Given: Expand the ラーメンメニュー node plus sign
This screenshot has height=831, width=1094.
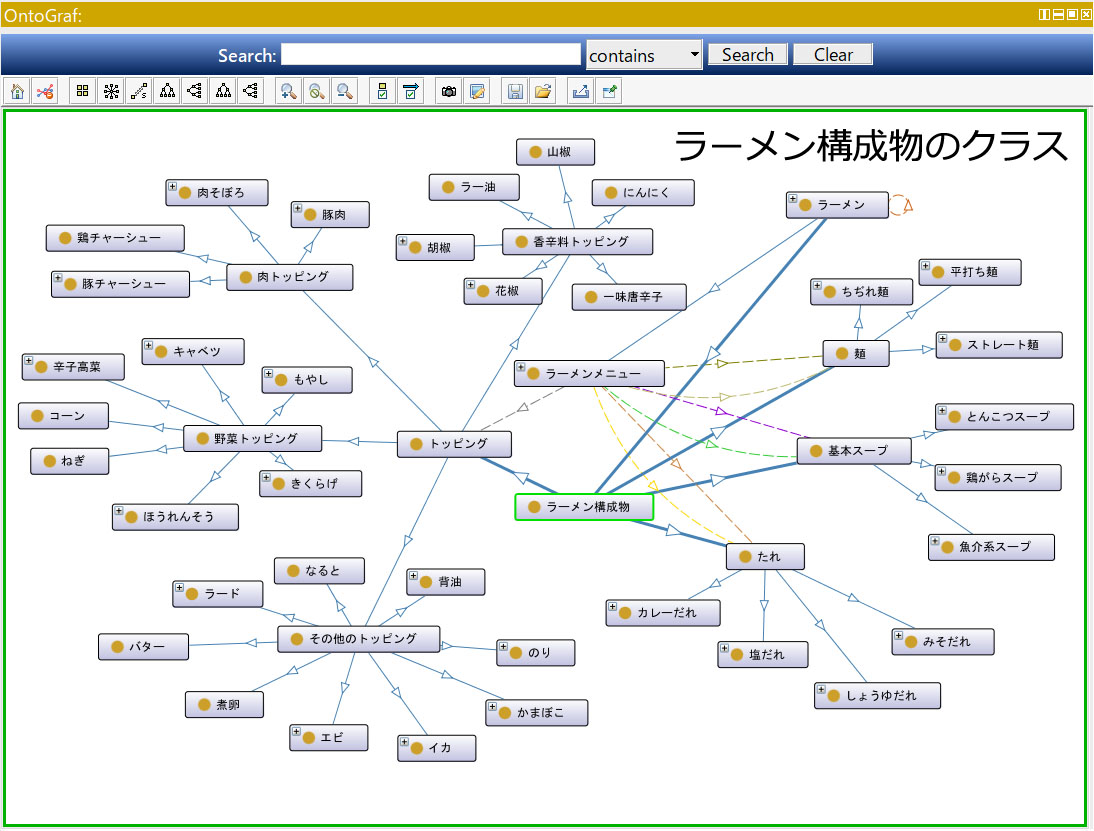Looking at the screenshot, I should pyautogui.click(x=520, y=367).
